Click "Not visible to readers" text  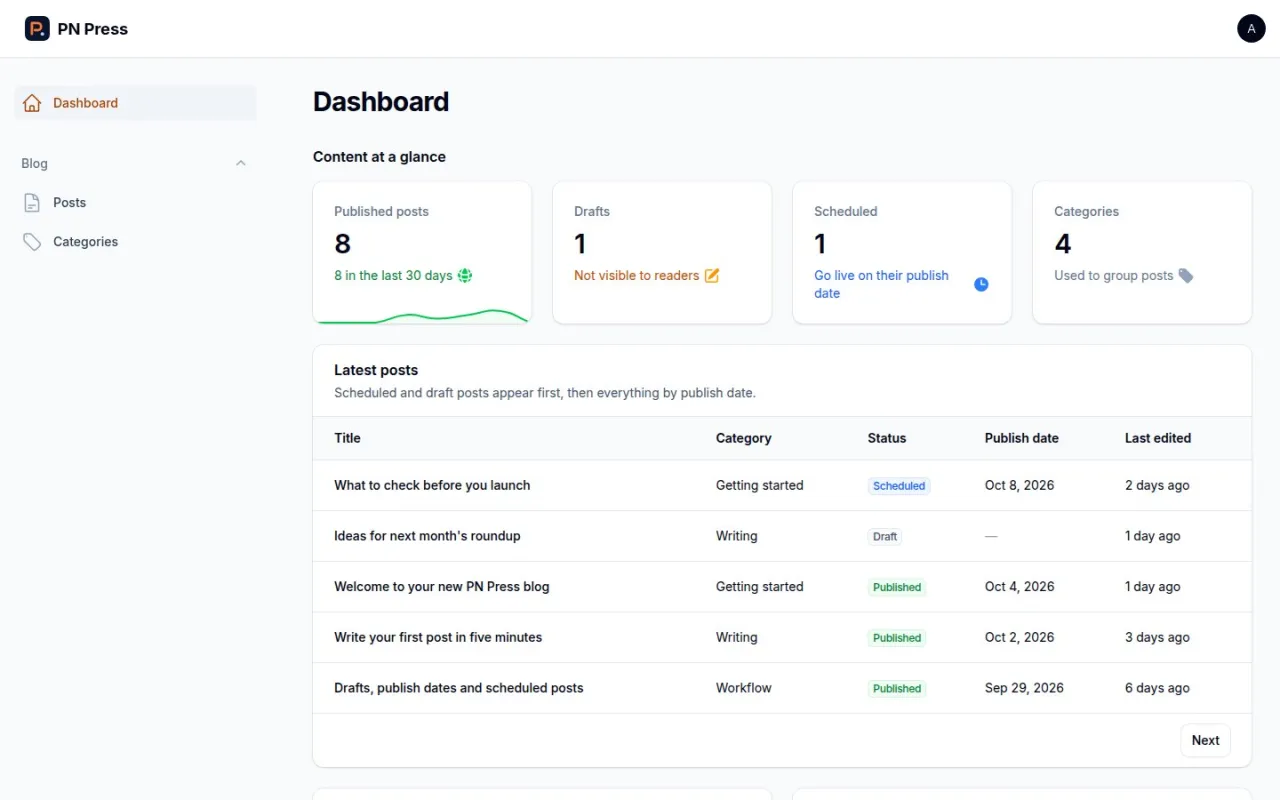[x=636, y=276]
